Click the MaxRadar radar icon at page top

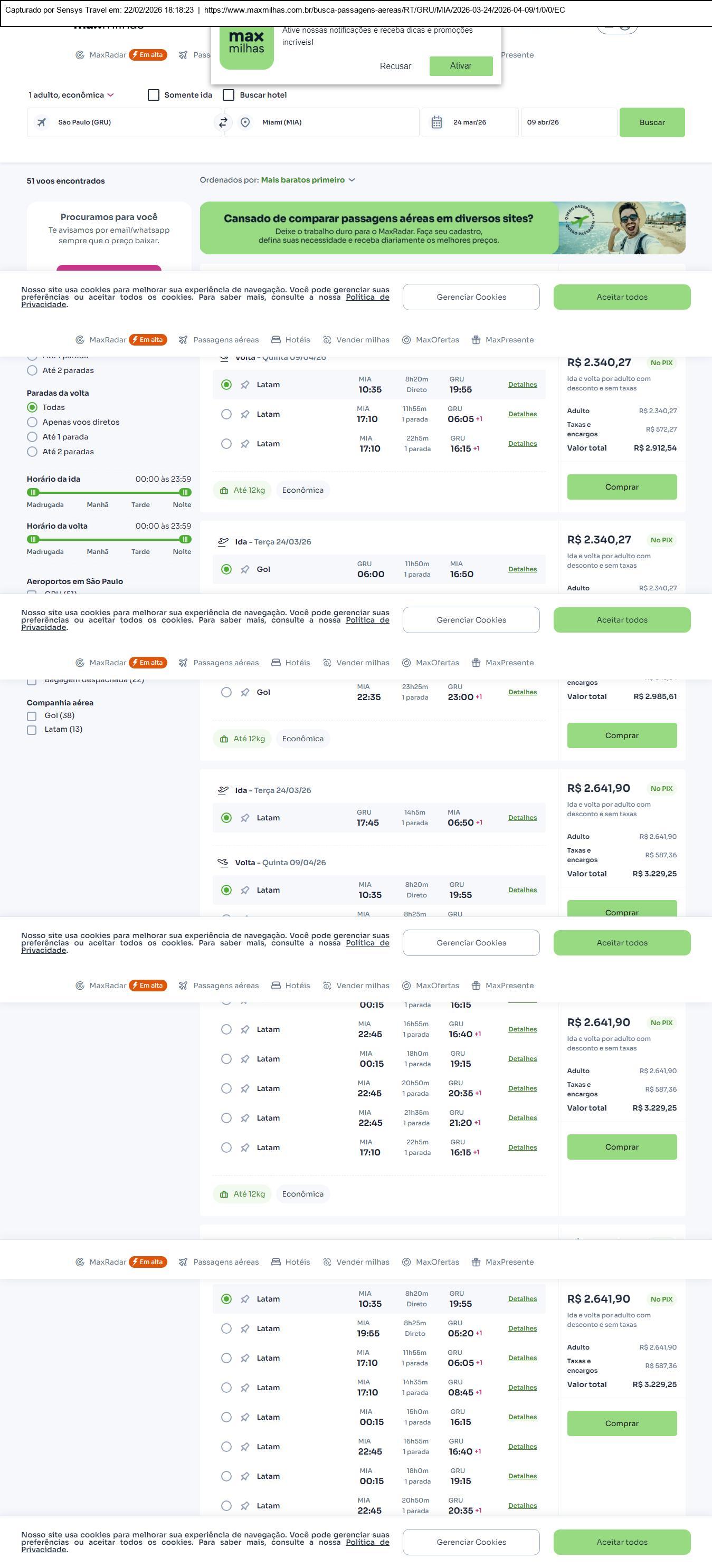(80, 55)
